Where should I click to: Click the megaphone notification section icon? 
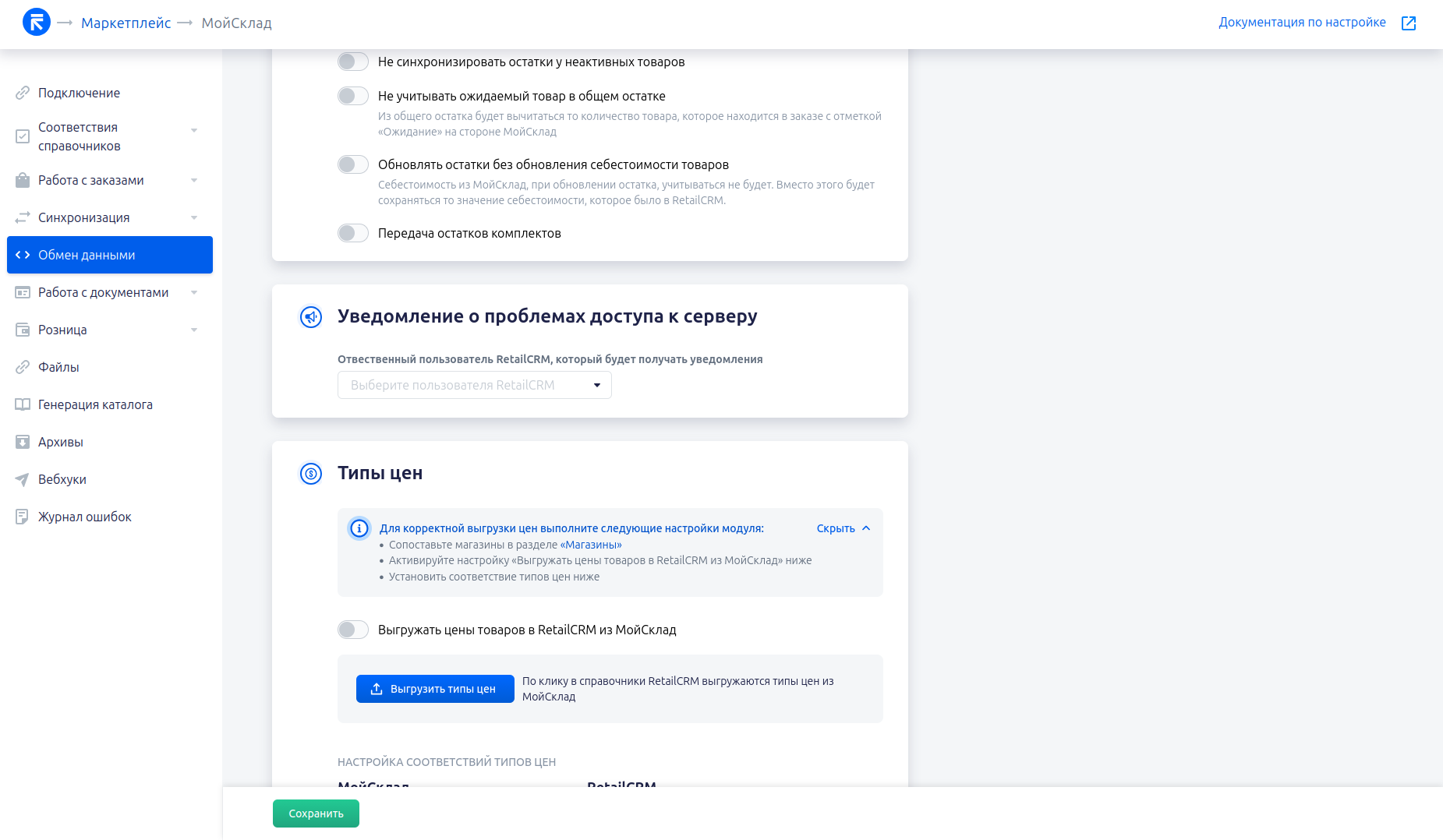[311, 317]
